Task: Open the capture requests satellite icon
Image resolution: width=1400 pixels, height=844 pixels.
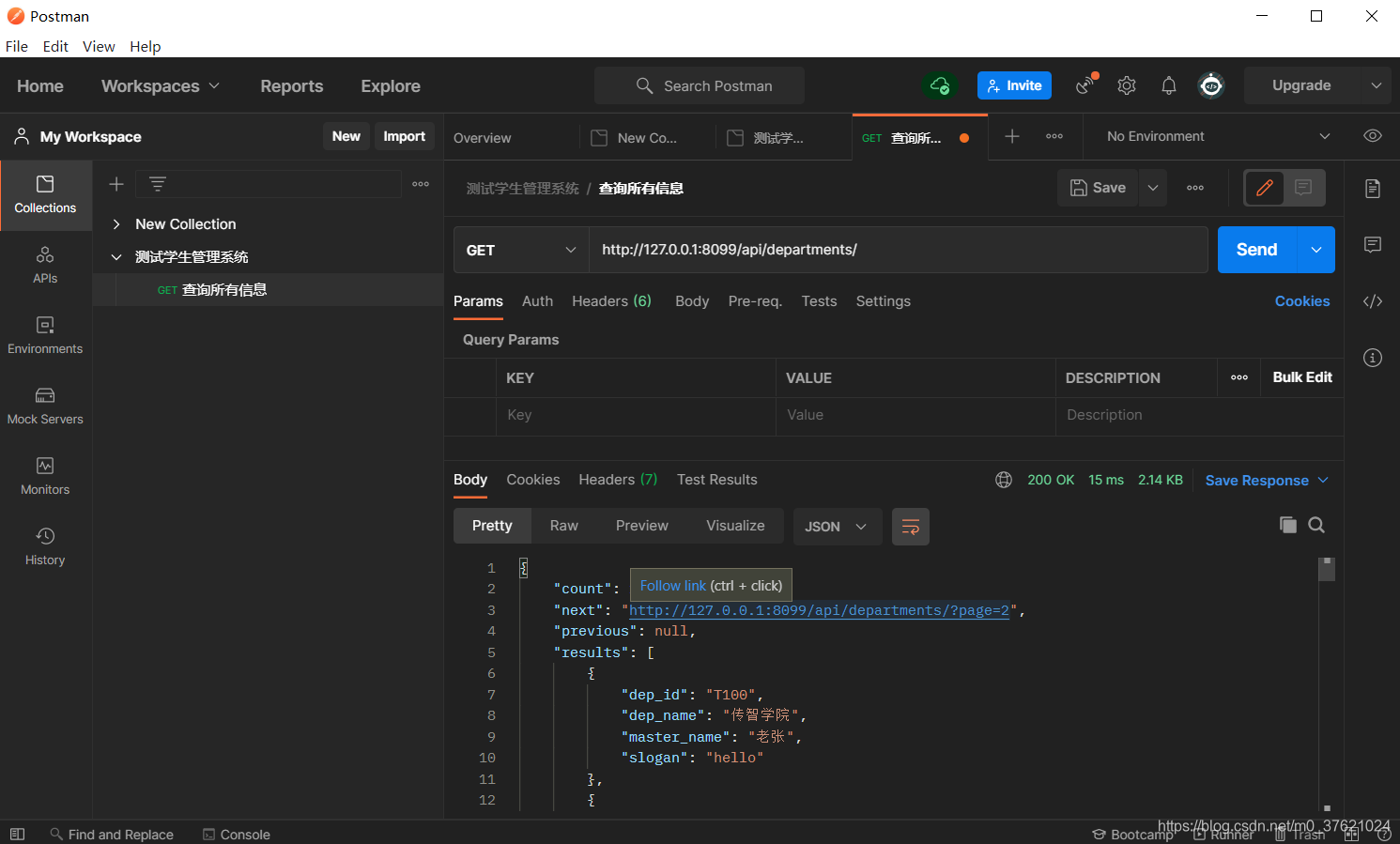Action: (x=1085, y=84)
